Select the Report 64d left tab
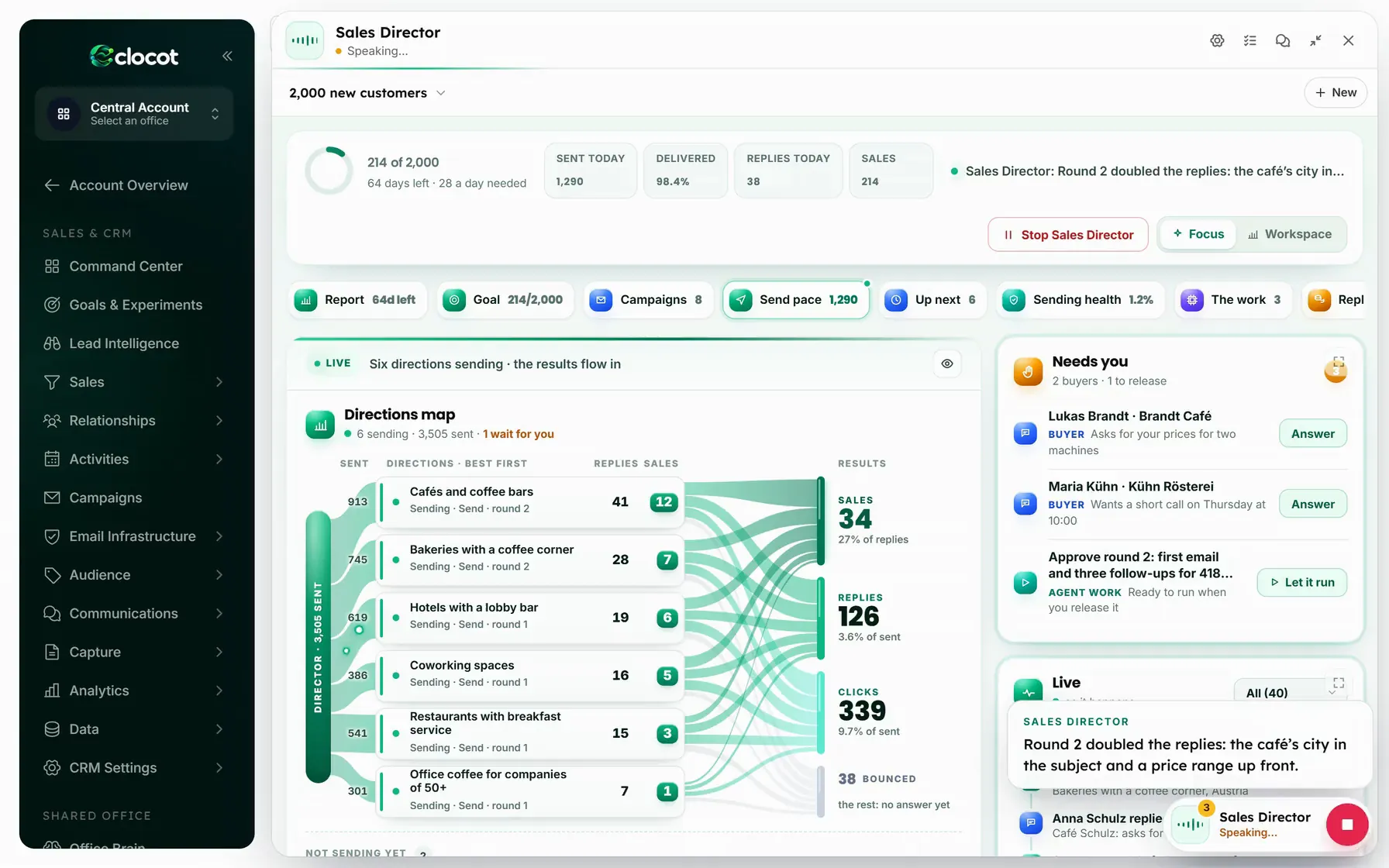Screen dimensions: 1389x868 point(359,300)
